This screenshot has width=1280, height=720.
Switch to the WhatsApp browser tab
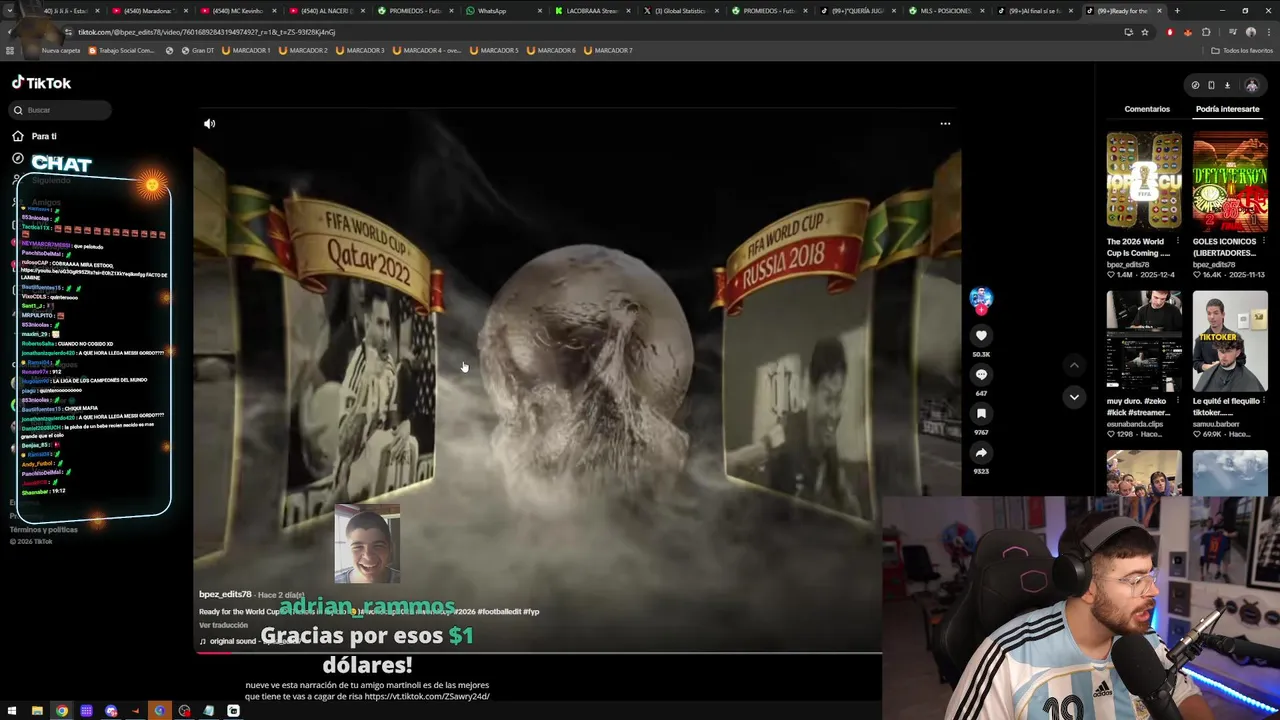(505, 11)
